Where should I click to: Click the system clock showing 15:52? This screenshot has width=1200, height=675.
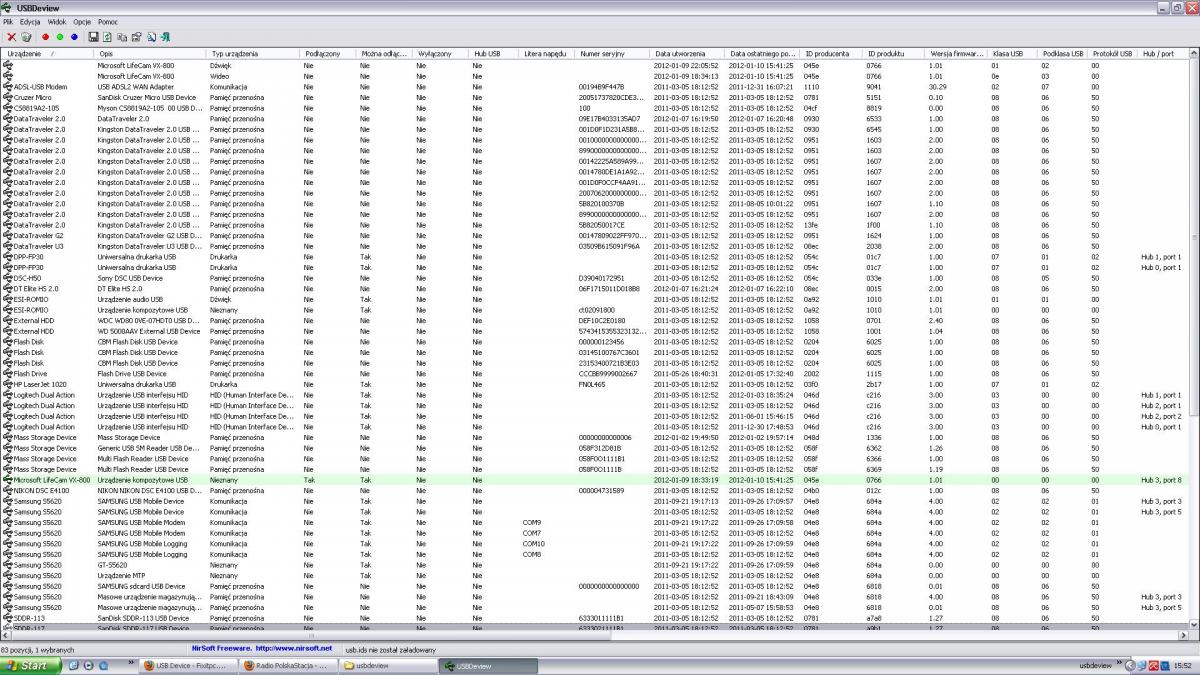click(1183, 665)
